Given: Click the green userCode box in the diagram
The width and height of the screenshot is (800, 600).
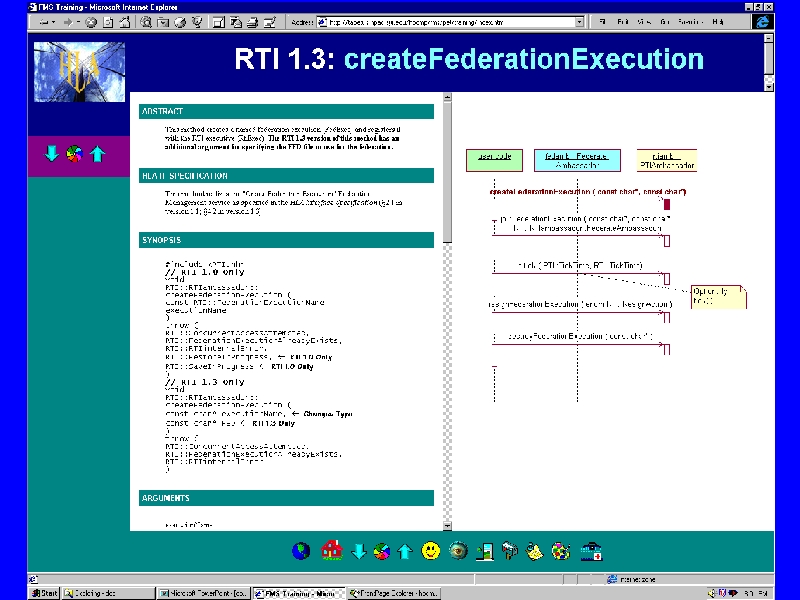Looking at the screenshot, I should [x=494, y=160].
